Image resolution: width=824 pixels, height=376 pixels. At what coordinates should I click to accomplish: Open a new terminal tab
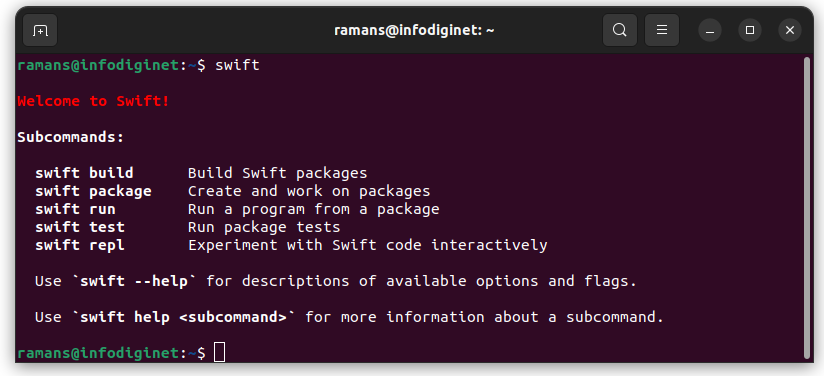coord(40,31)
